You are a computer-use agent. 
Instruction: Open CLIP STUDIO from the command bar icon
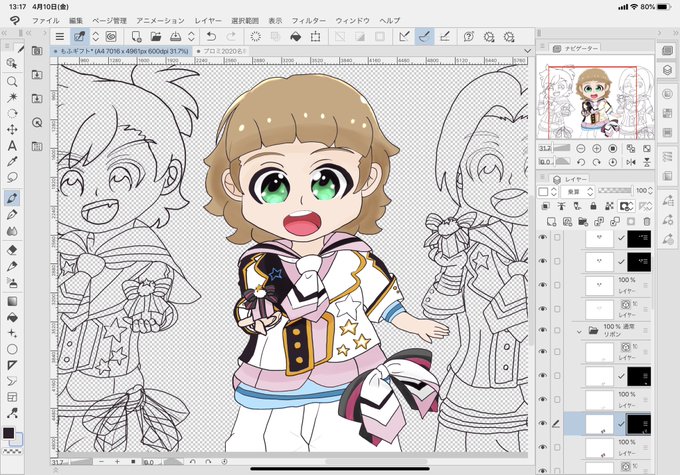(x=111, y=37)
